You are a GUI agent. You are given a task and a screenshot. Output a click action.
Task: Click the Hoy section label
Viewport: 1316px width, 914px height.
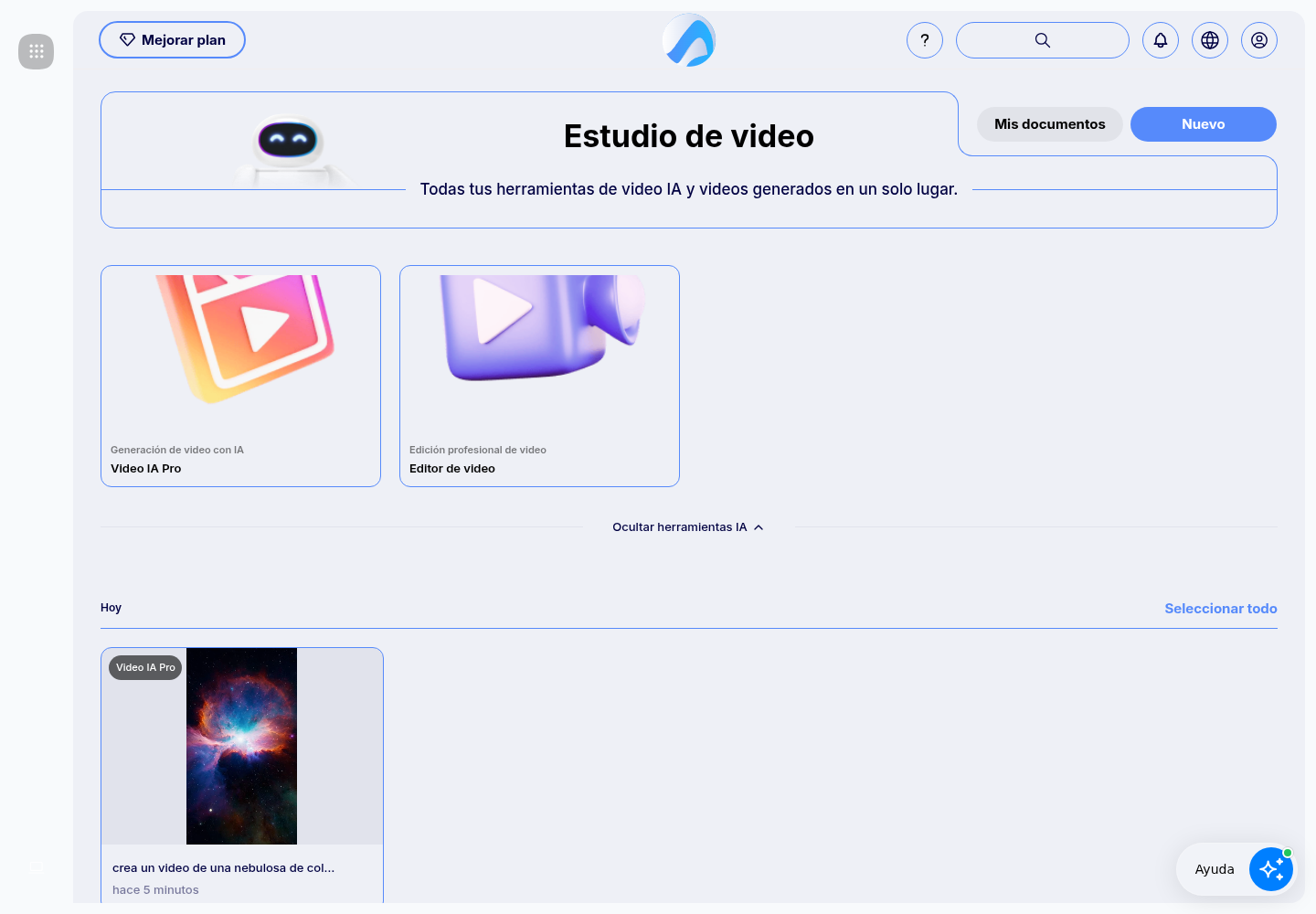point(111,608)
